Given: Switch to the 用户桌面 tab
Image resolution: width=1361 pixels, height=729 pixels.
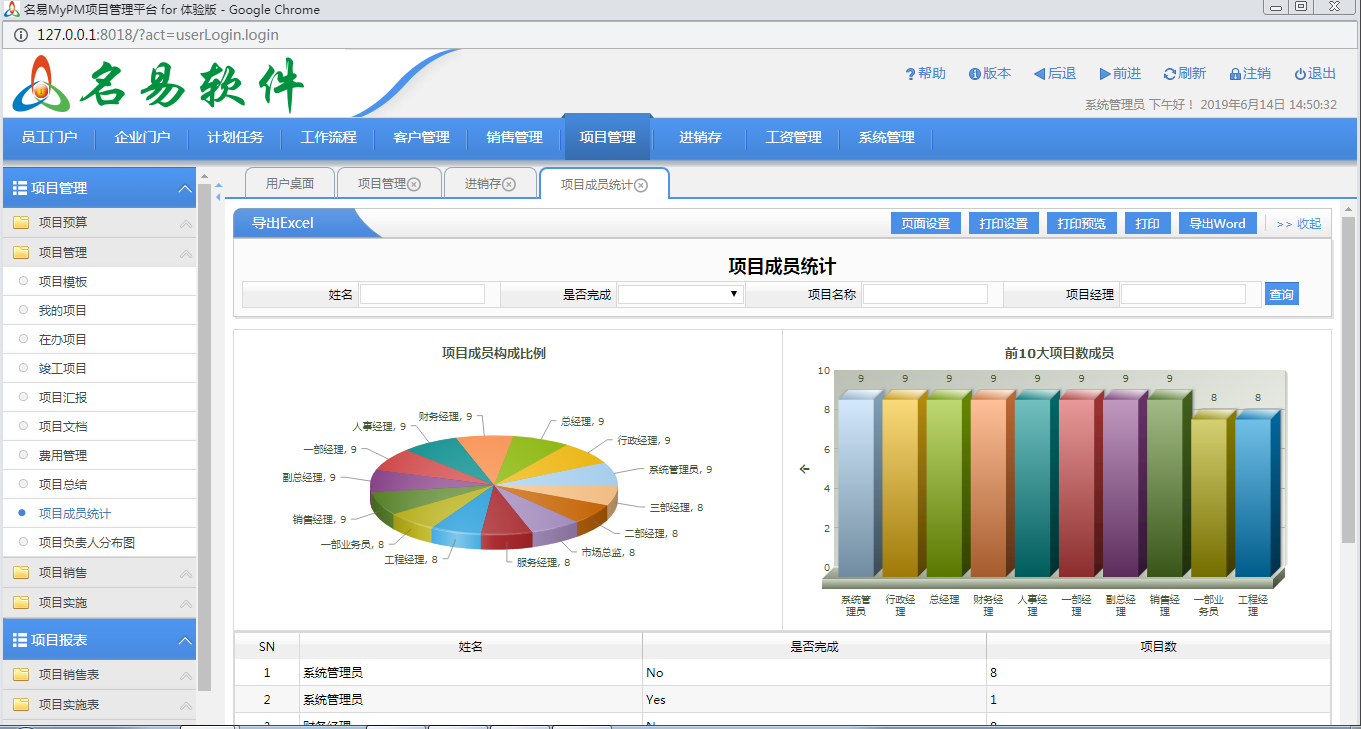Looking at the screenshot, I should (x=290, y=184).
